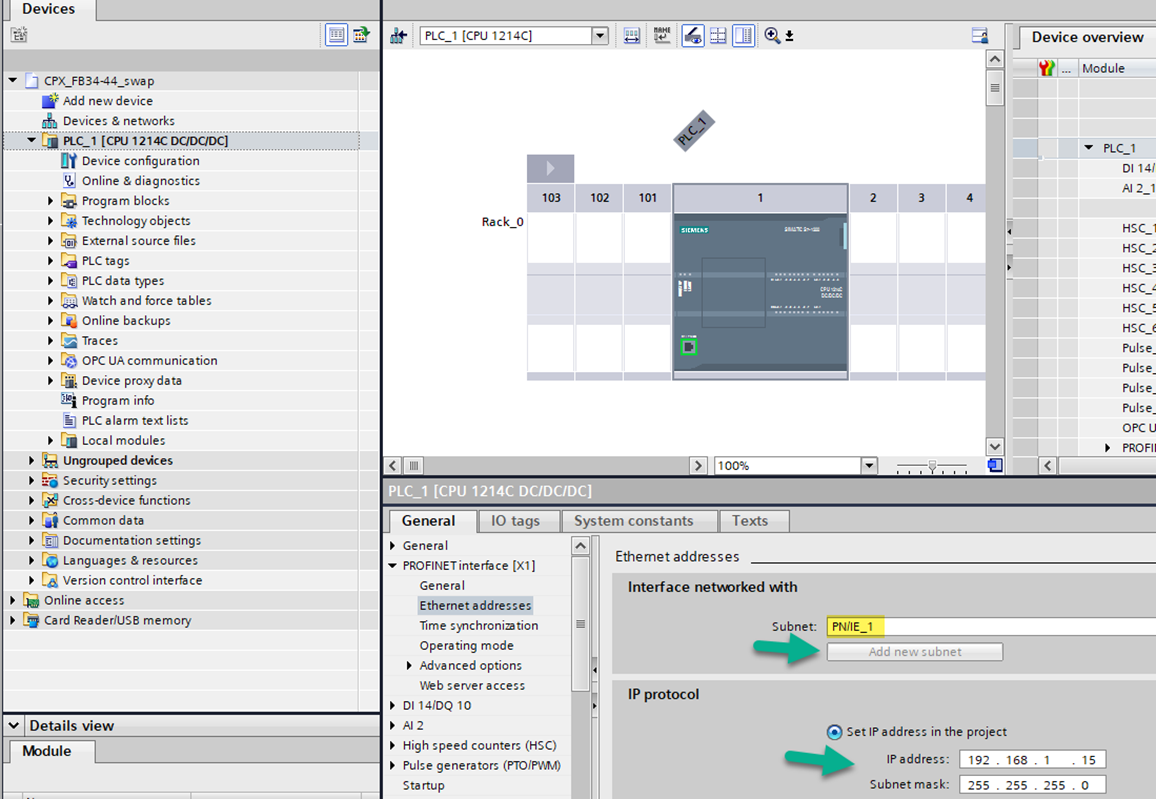Viewport: 1156px width, 799px height.
Task: Select the CPU 1214C module image in the rack
Action: (x=760, y=295)
